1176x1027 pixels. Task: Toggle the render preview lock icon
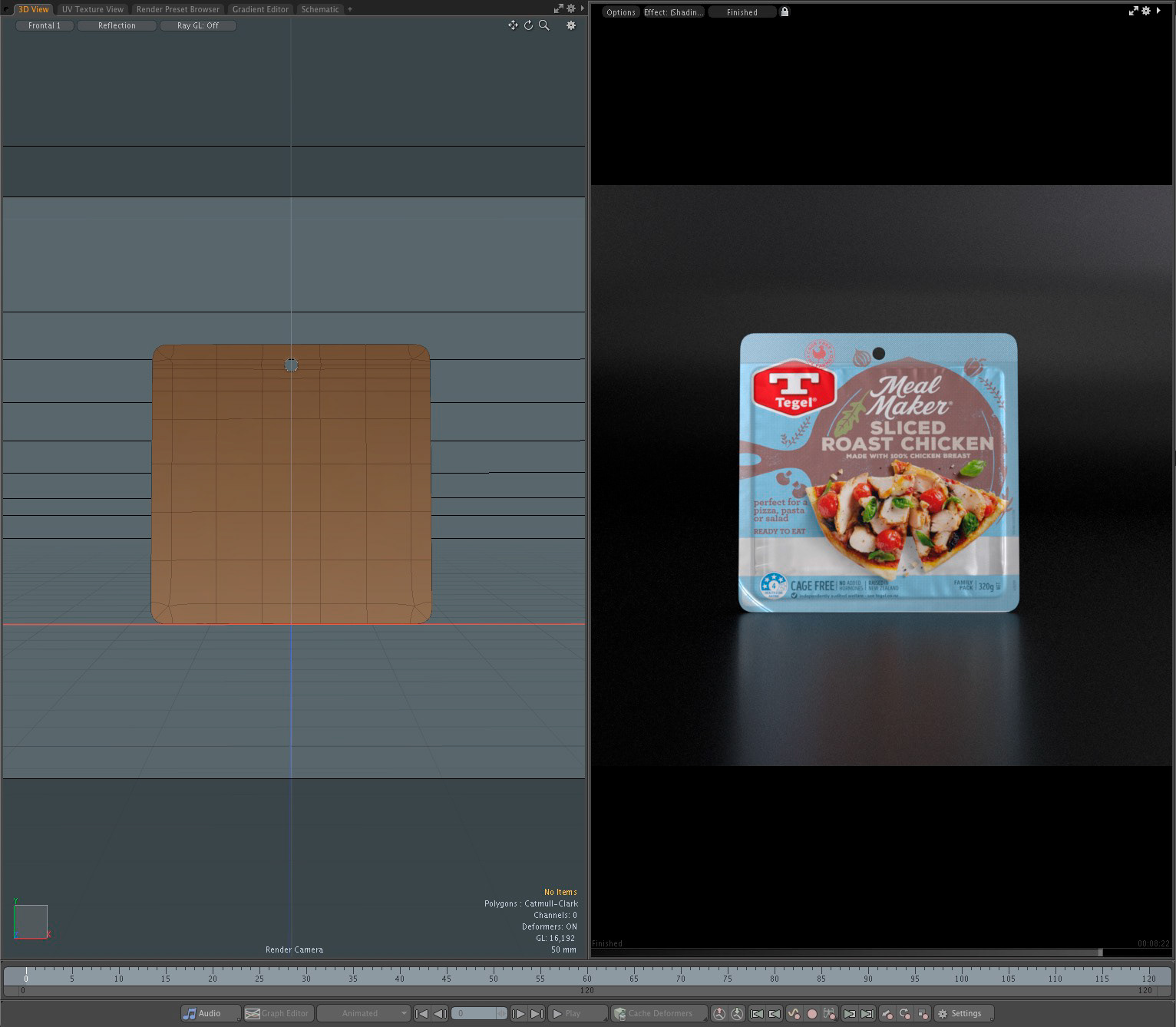pyautogui.click(x=785, y=12)
